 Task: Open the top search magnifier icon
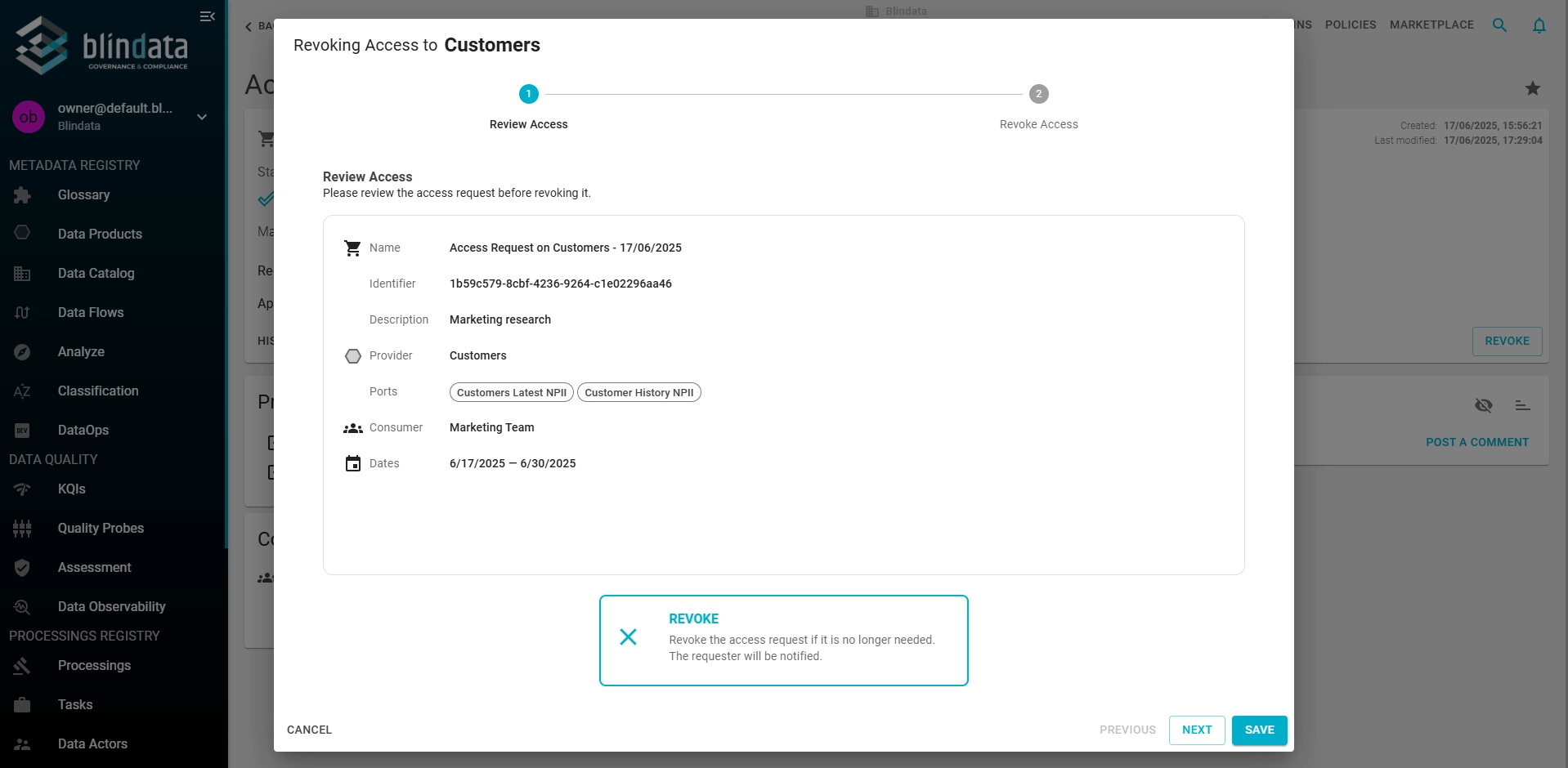(x=1499, y=25)
